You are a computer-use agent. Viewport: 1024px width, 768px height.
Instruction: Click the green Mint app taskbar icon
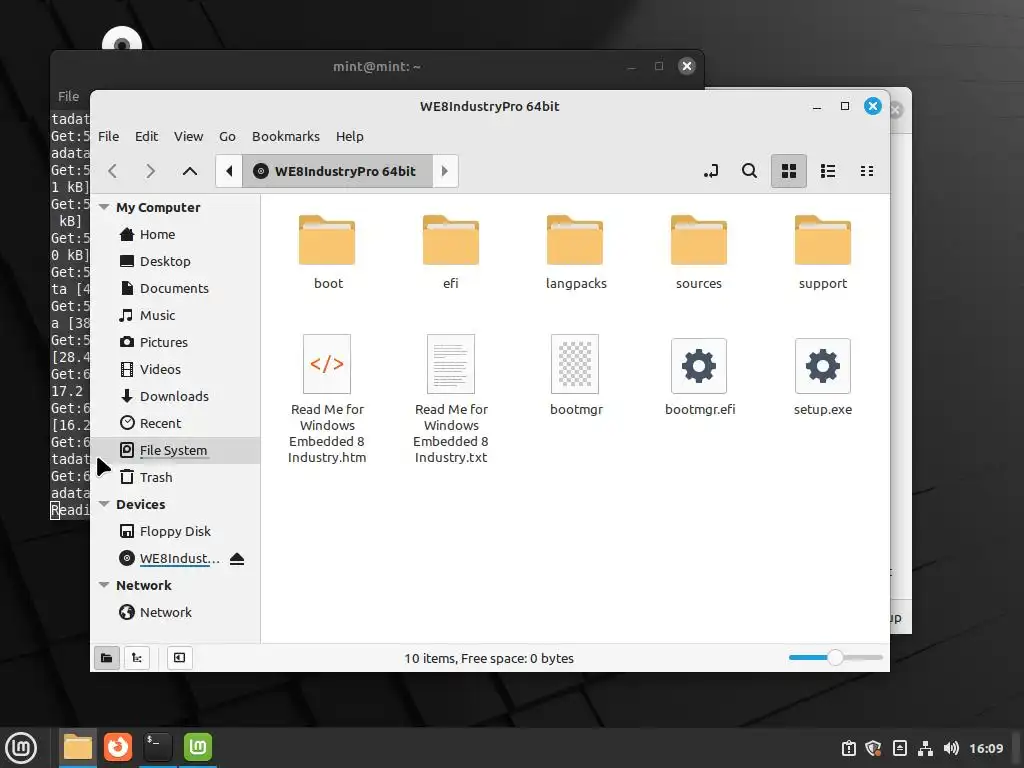click(x=198, y=748)
